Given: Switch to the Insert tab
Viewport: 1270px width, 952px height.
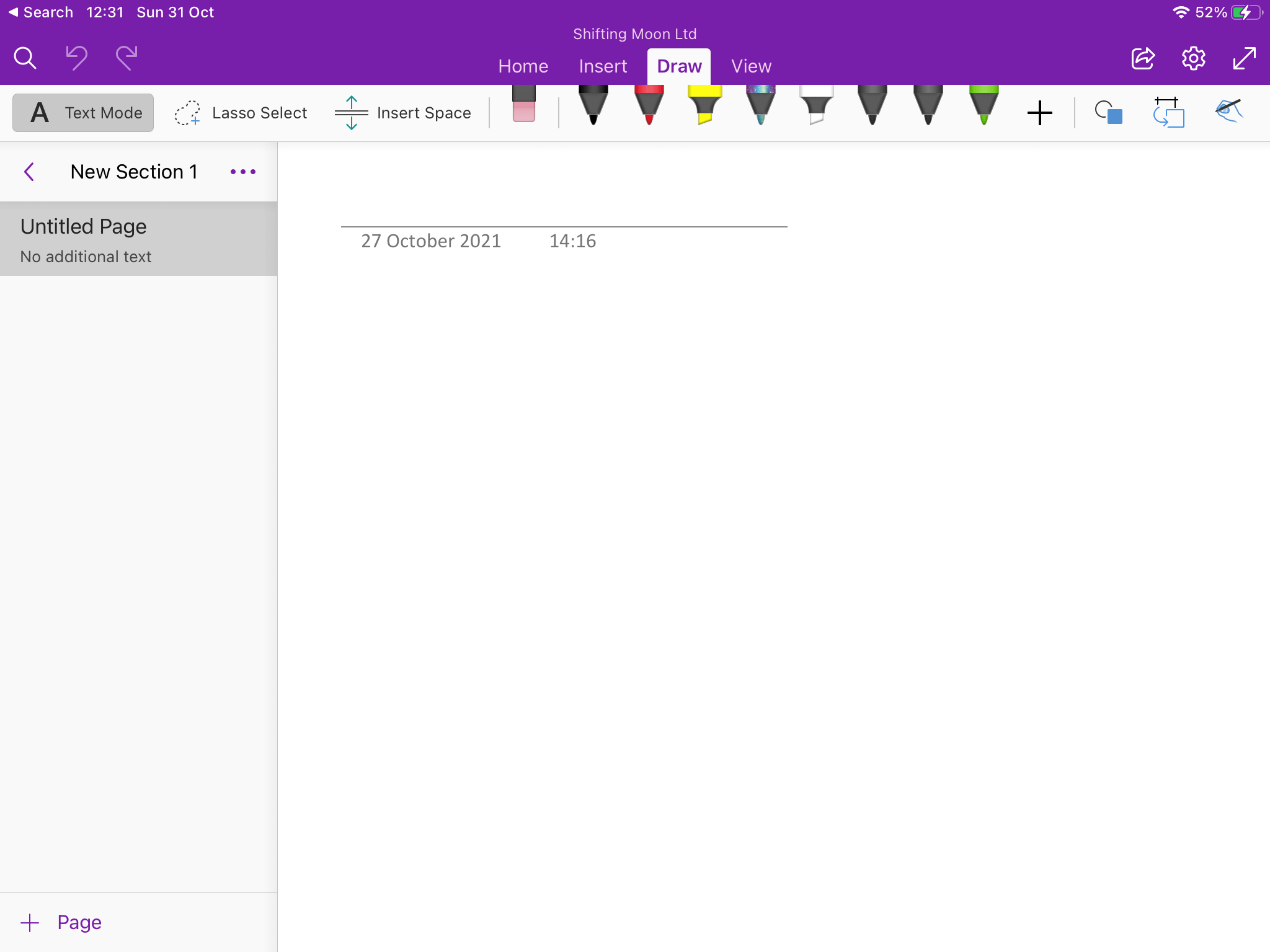Looking at the screenshot, I should (x=603, y=66).
